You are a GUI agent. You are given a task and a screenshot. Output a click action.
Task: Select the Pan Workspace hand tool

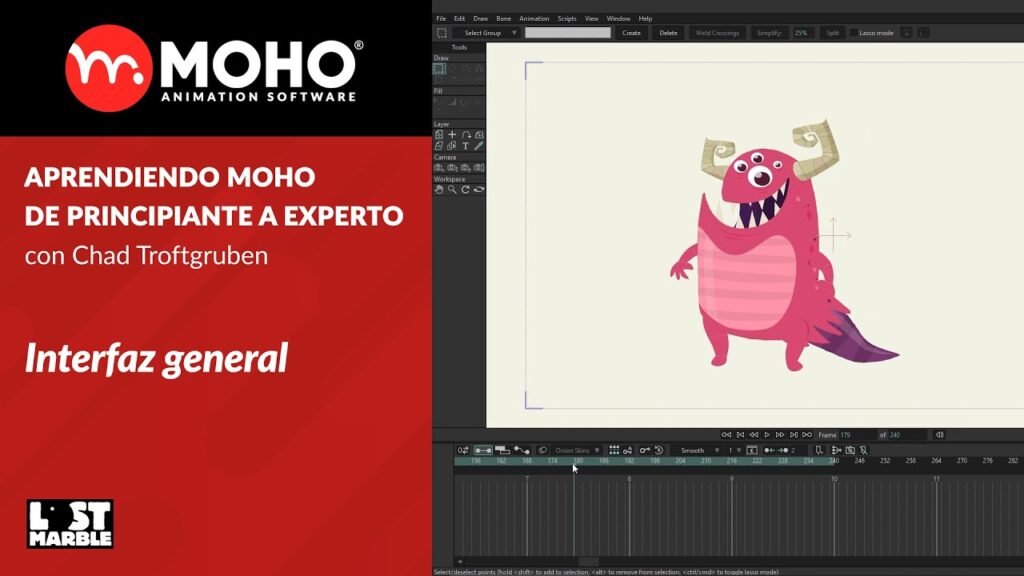point(439,189)
